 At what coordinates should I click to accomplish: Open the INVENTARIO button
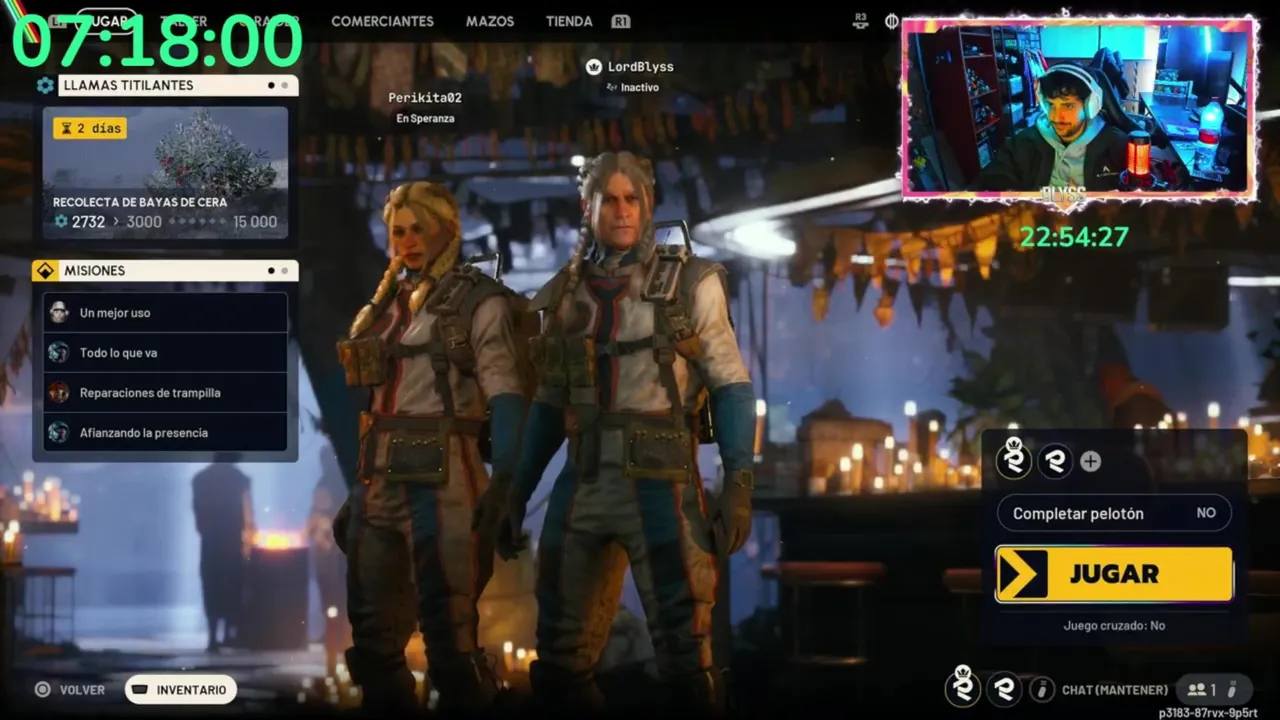(181, 690)
